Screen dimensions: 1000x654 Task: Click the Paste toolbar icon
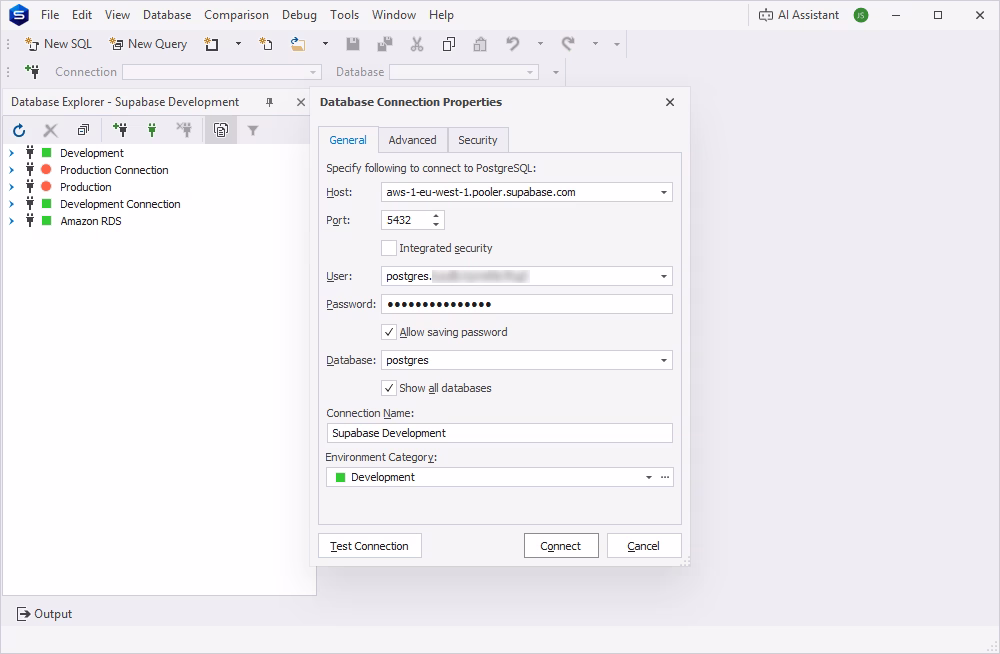[480, 44]
